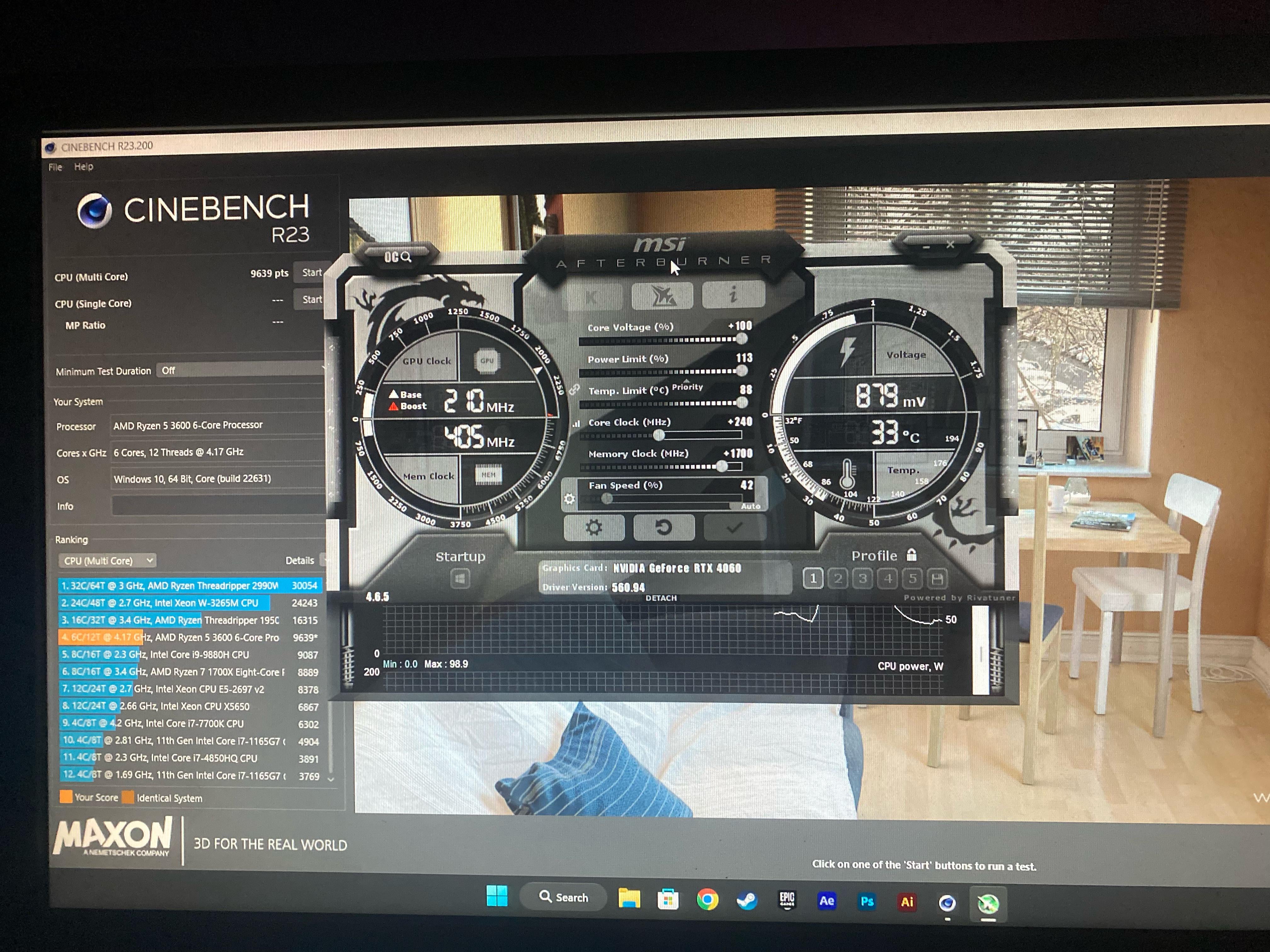Viewport: 1270px width, 952px height.
Task: Click the Save profile floppy icon
Action: (937, 578)
